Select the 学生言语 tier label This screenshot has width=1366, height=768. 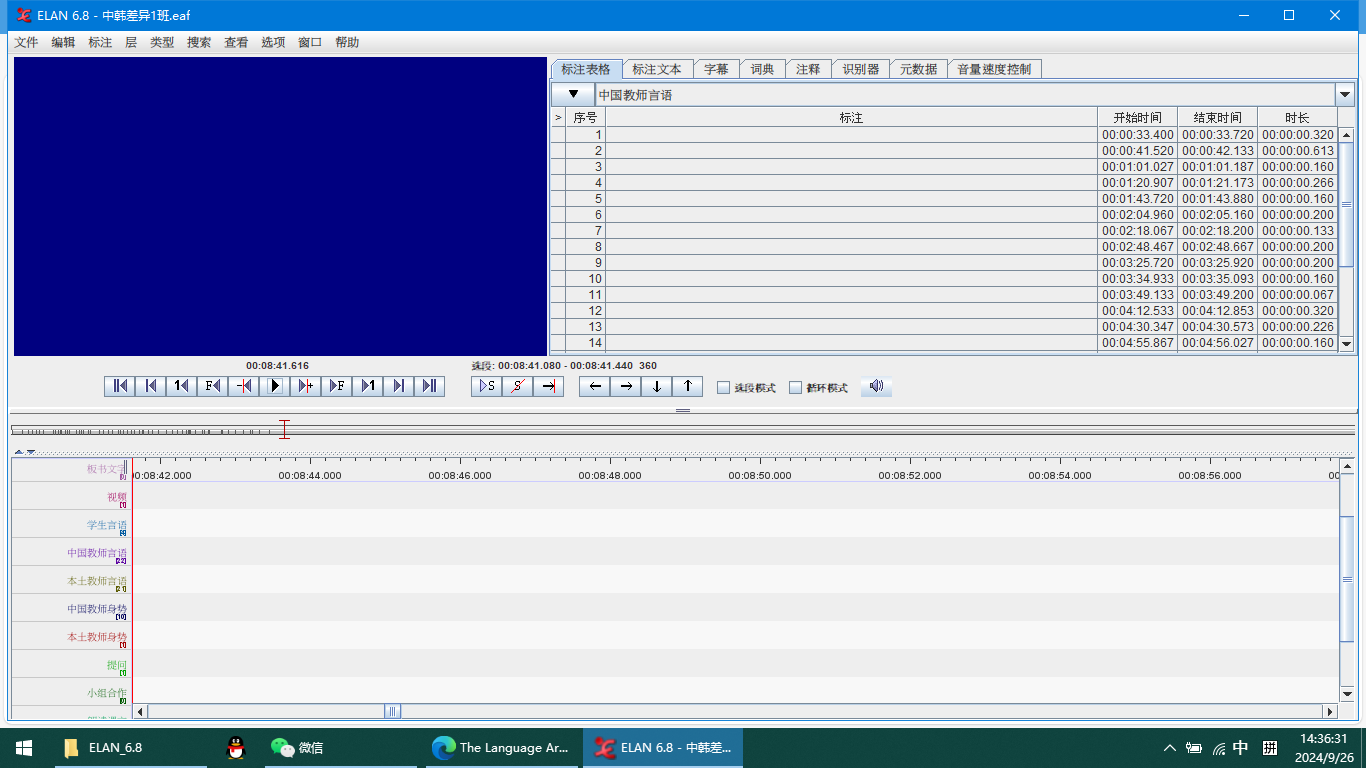[x=106, y=525]
